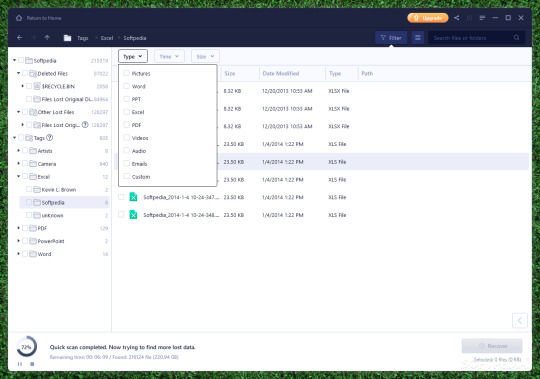Screen dimensions: 540x379
Task: Sort by the Type column header
Action: 342,73
